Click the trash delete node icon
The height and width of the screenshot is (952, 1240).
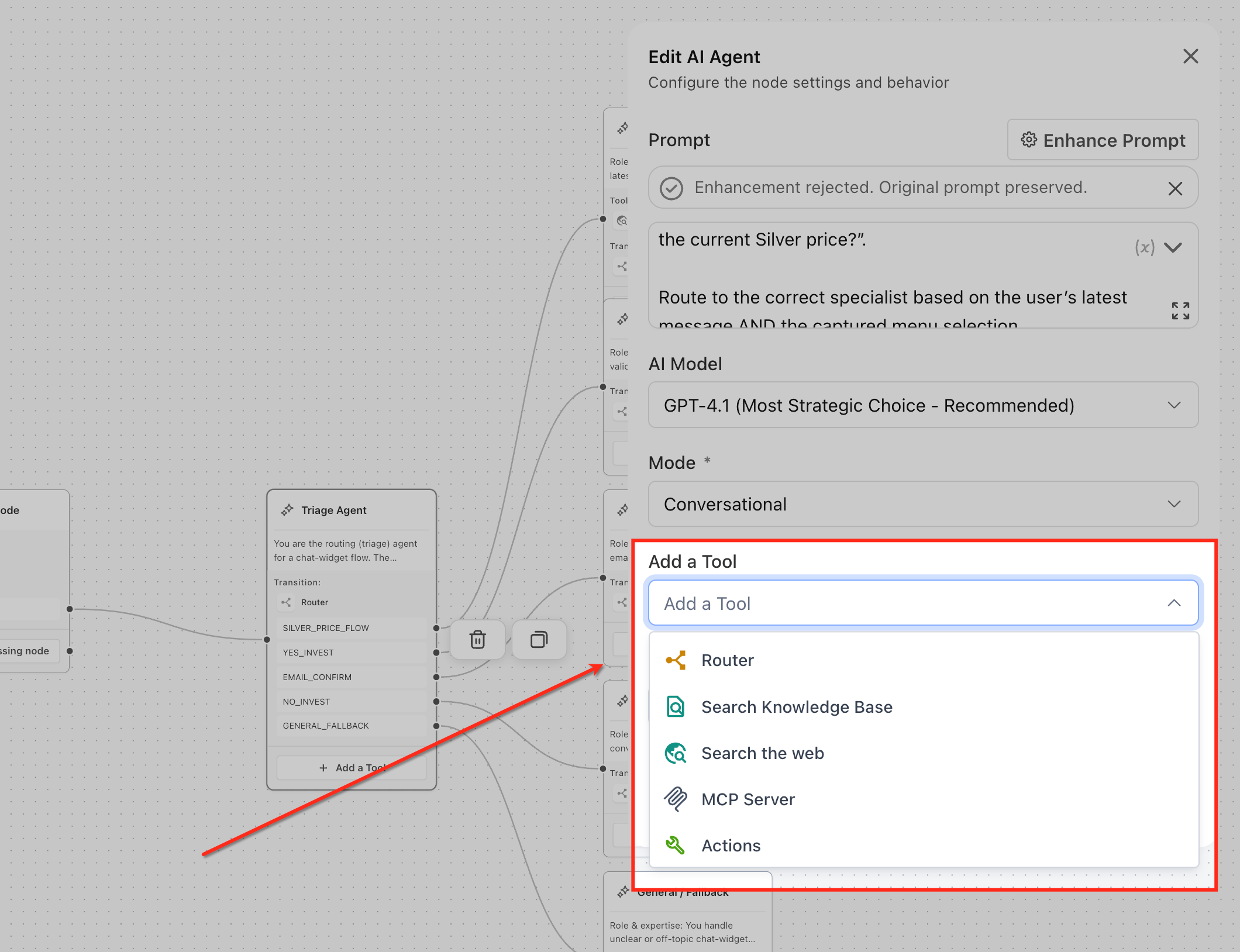pos(477,639)
